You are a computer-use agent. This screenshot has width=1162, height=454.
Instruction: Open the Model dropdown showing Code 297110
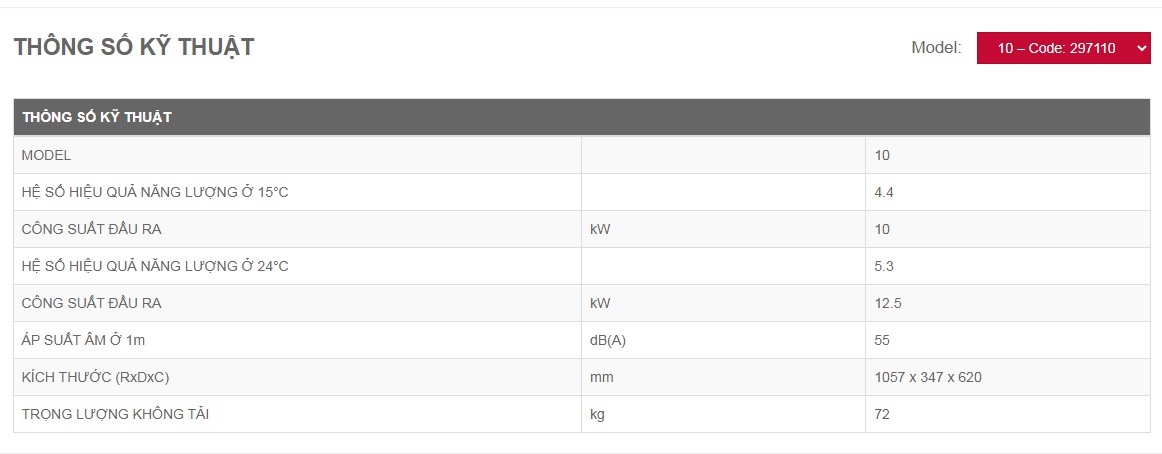1063,48
